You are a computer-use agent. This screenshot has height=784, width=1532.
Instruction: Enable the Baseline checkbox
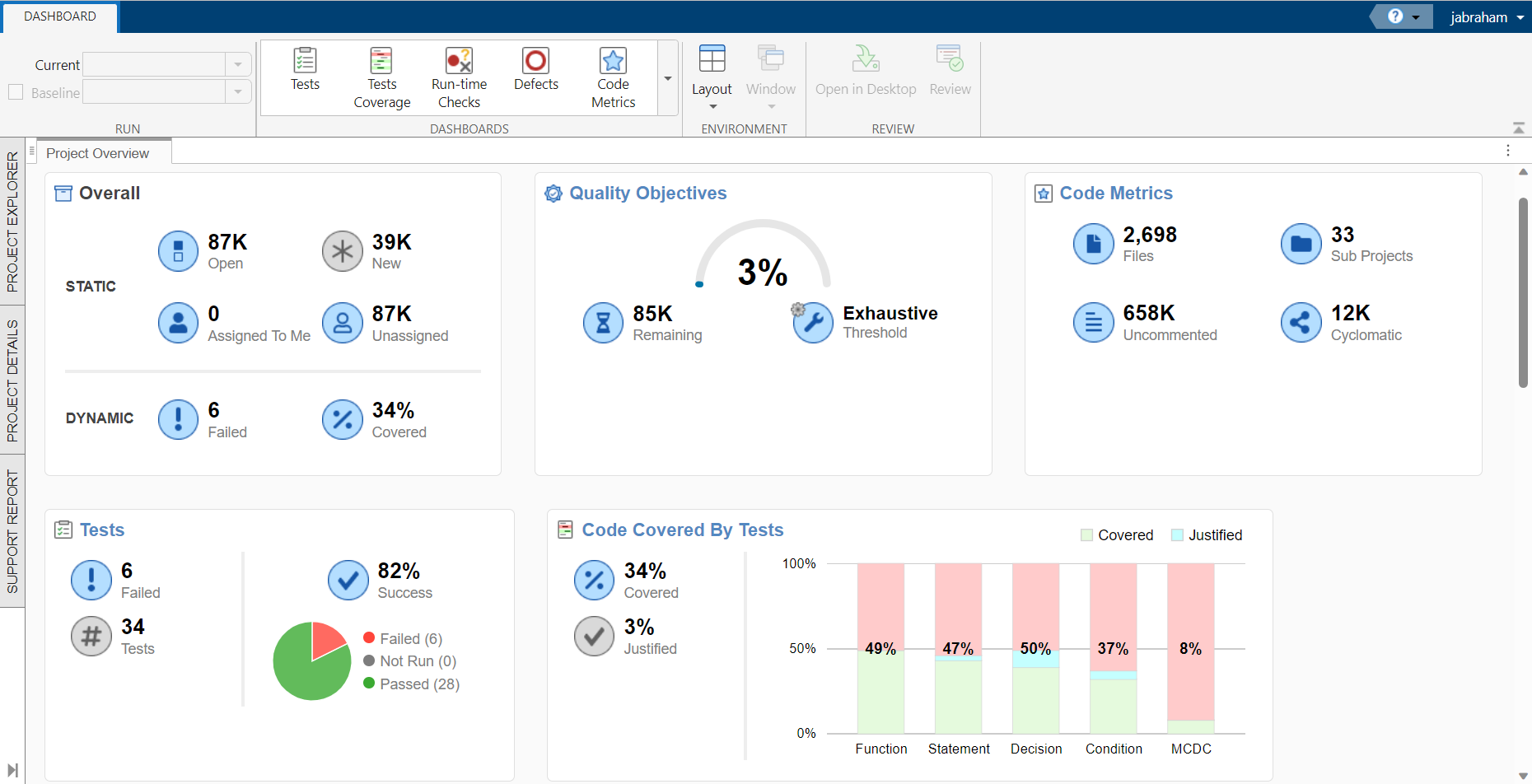tap(16, 92)
